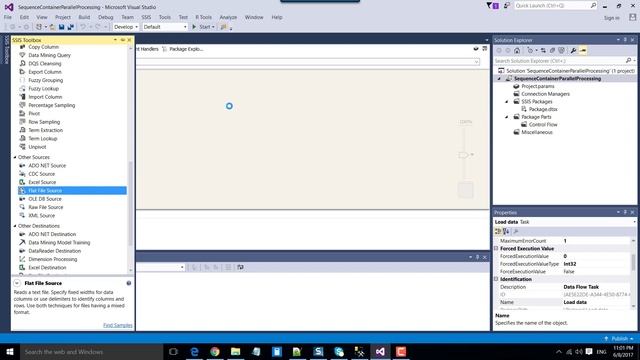Click the Undo arrow in the toolbar

pyautogui.click(x=83, y=27)
